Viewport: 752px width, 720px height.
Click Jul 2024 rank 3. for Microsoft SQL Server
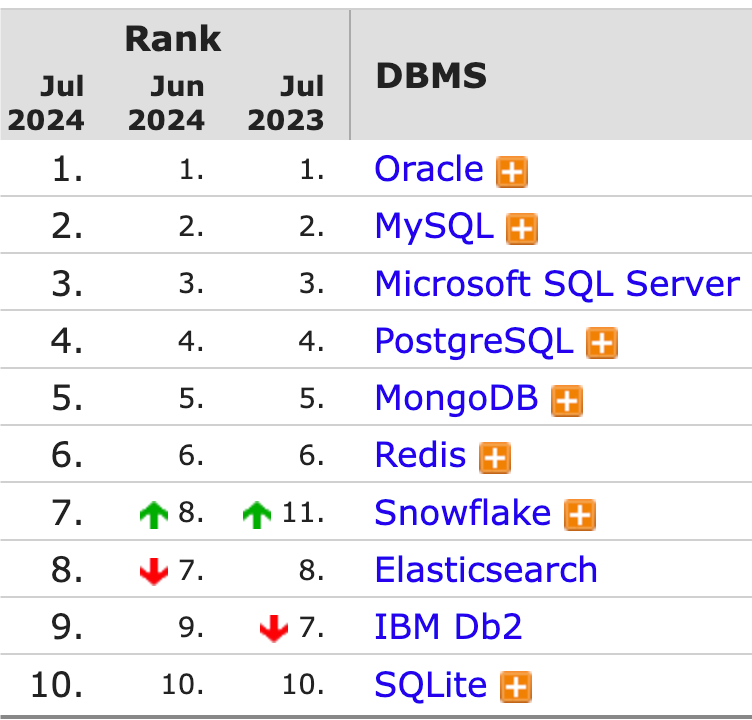point(67,283)
